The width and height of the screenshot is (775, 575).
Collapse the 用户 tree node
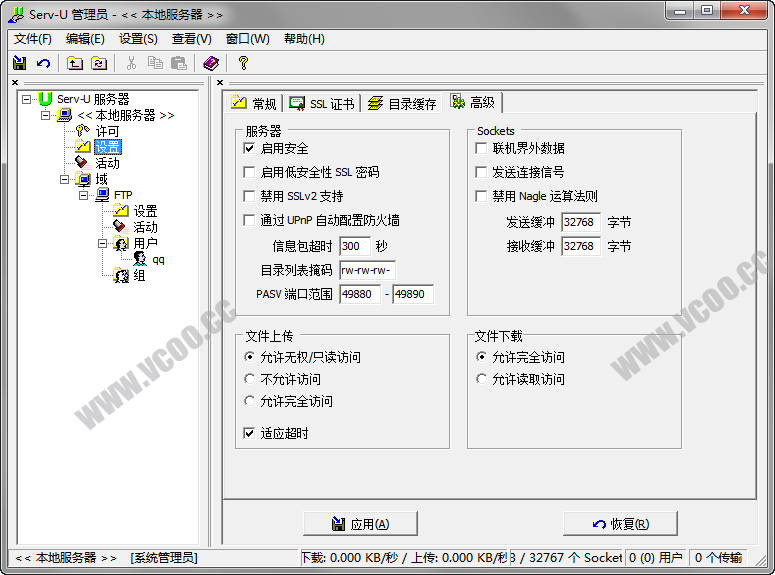coord(103,243)
